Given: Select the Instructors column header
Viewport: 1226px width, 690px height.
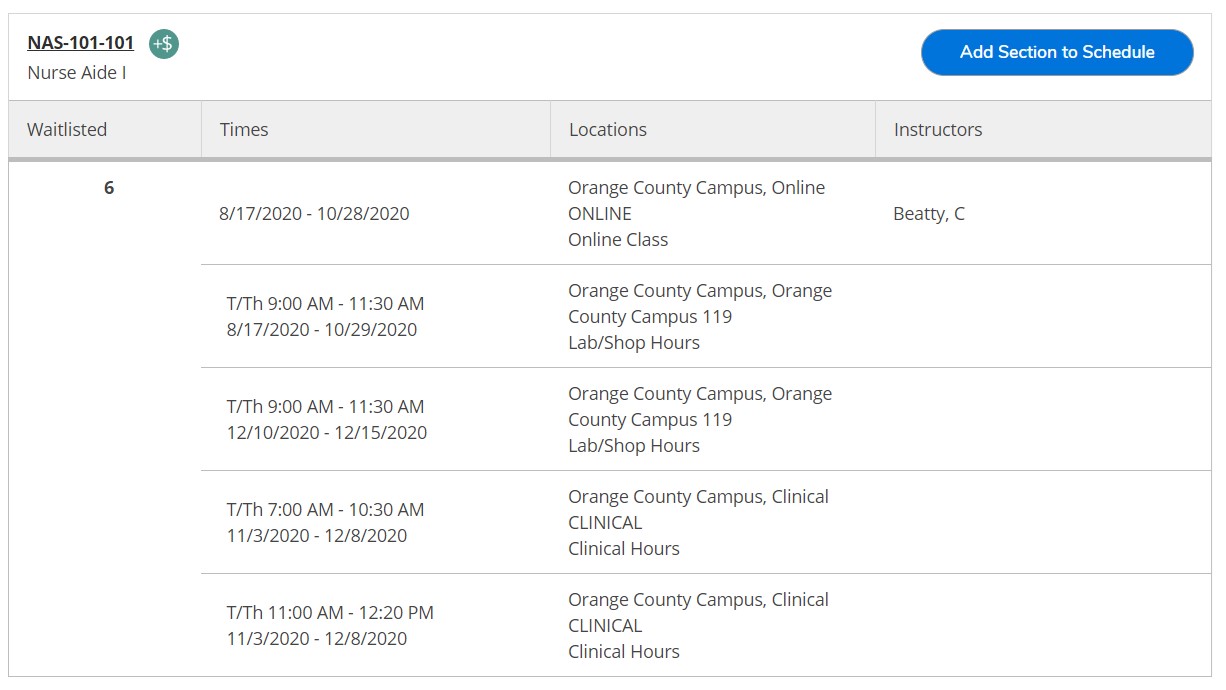Looking at the screenshot, I should pos(937,129).
